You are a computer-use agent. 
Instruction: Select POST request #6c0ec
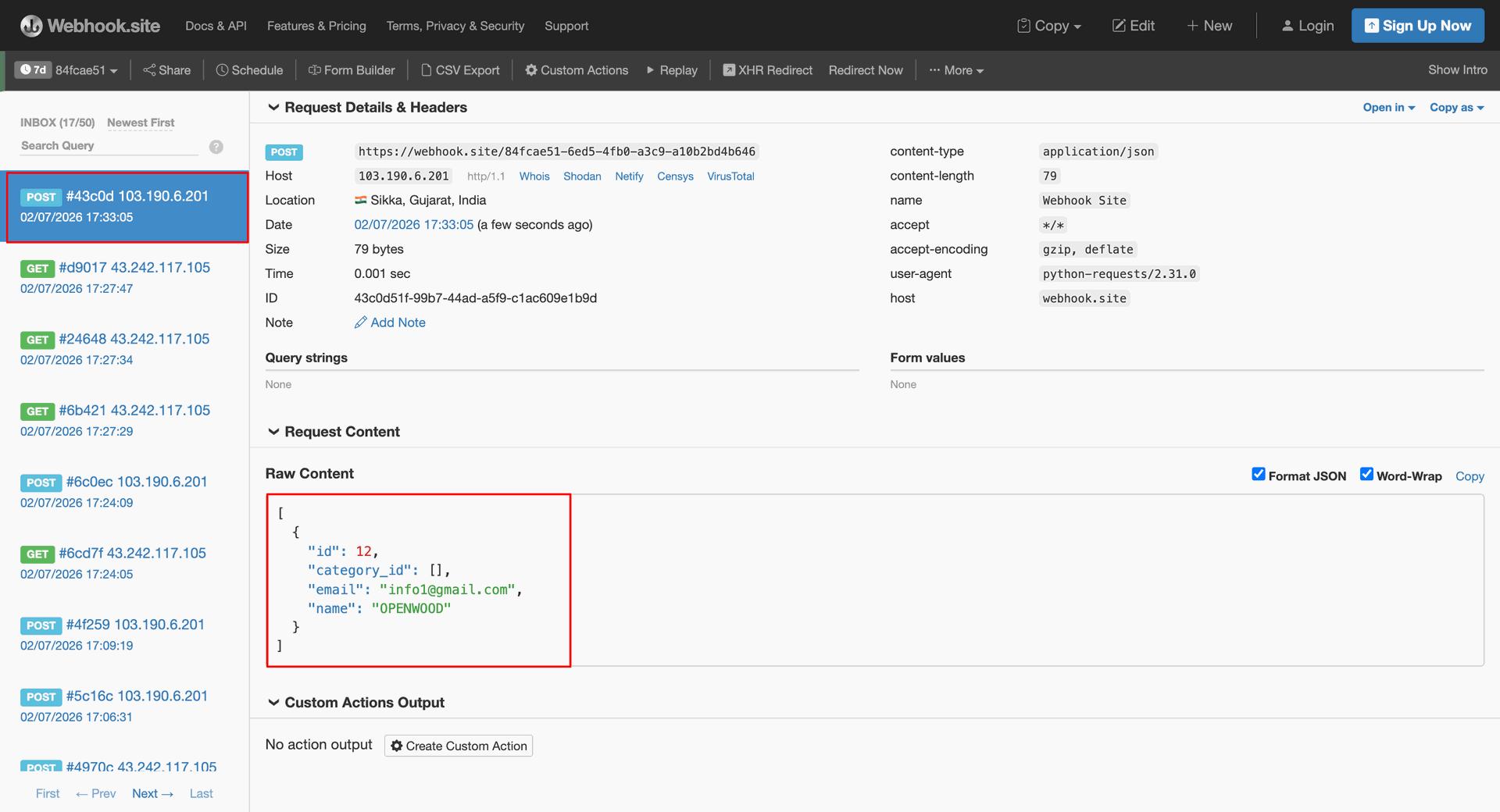pyautogui.click(x=125, y=492)
